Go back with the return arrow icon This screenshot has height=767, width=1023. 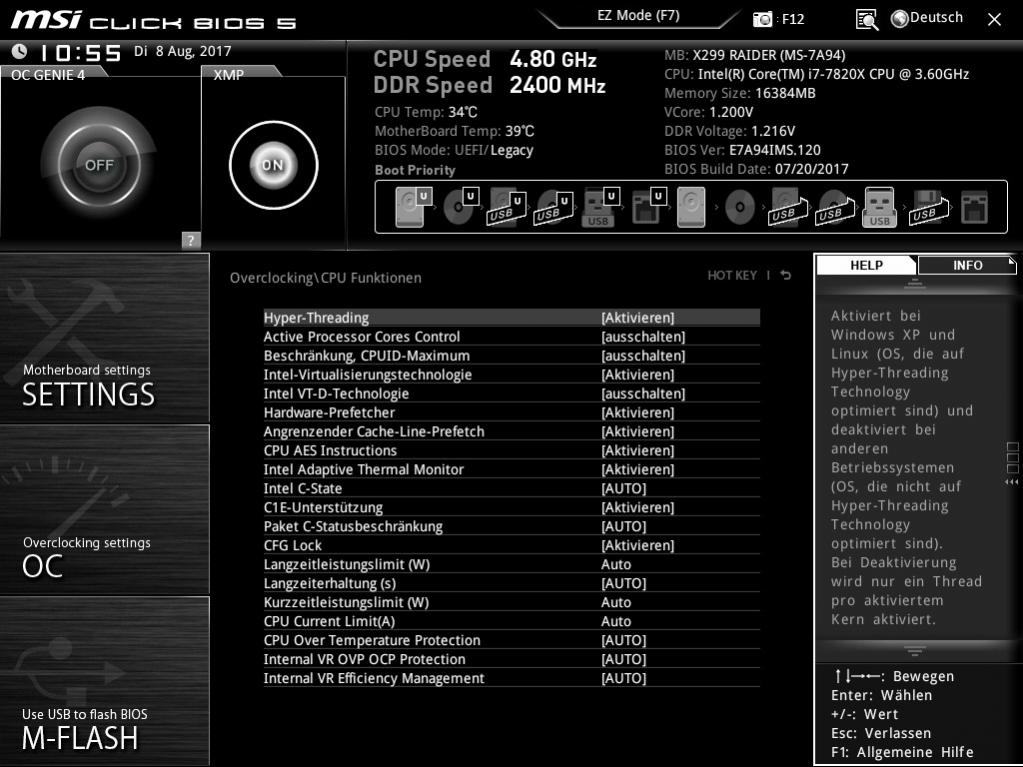pos(786,275)
